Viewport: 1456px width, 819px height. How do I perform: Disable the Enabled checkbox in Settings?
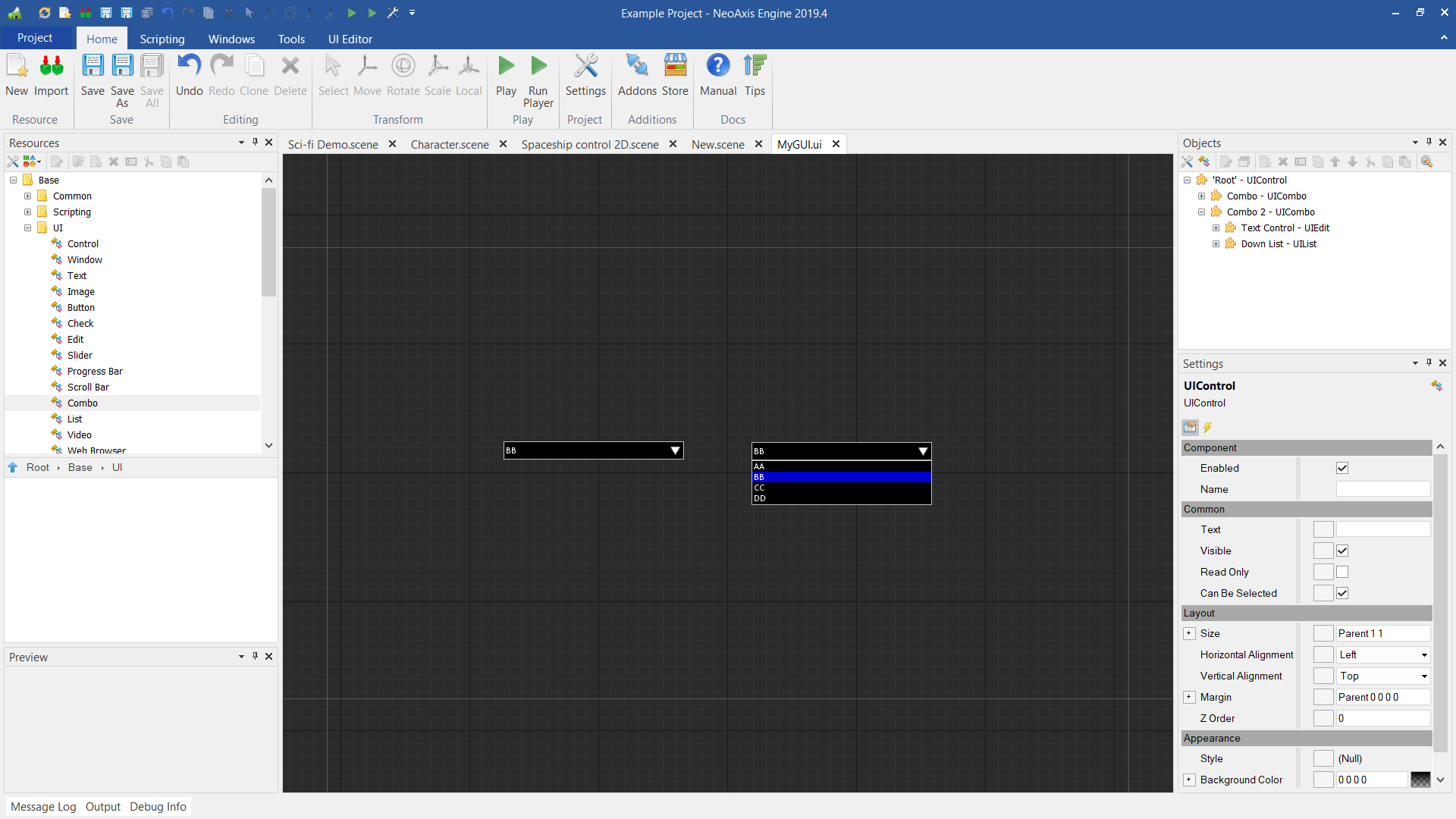1342,468
